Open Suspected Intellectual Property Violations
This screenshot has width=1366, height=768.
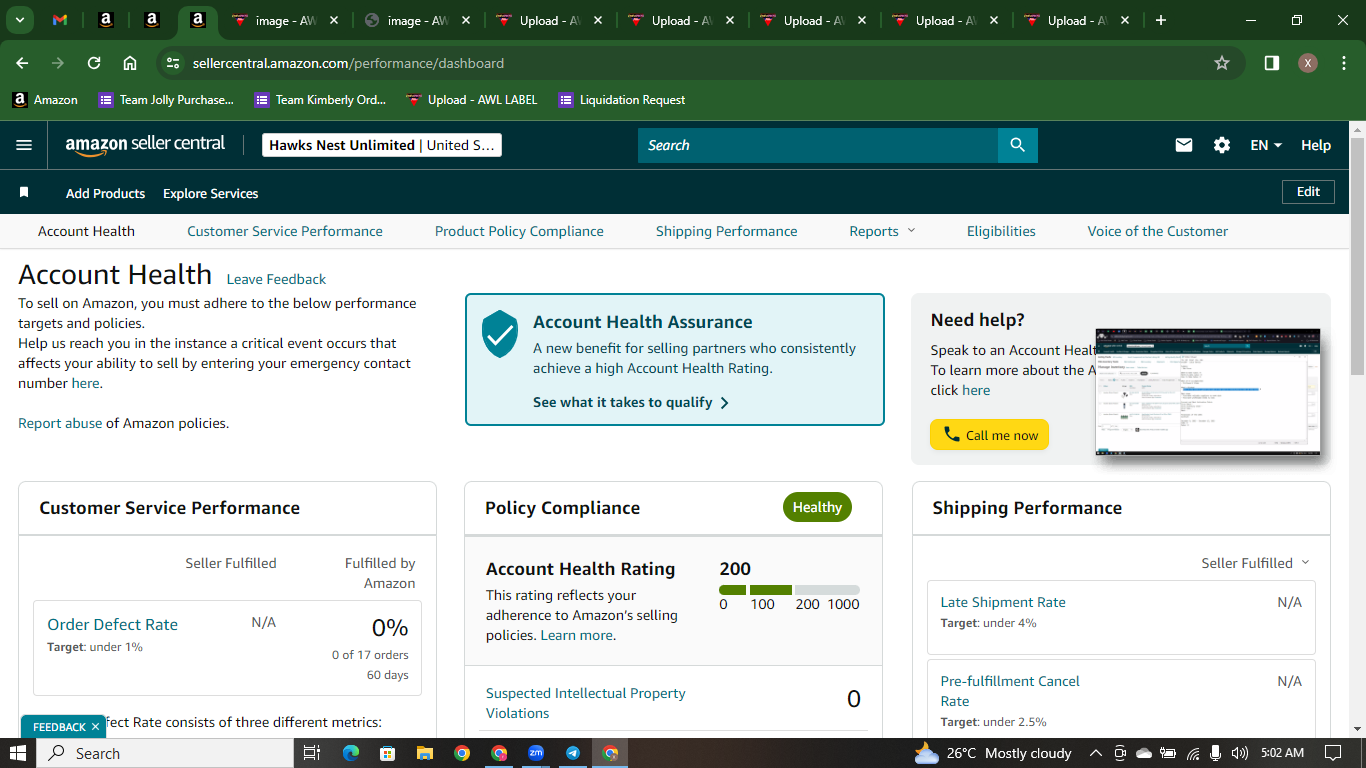click(586, 703)
